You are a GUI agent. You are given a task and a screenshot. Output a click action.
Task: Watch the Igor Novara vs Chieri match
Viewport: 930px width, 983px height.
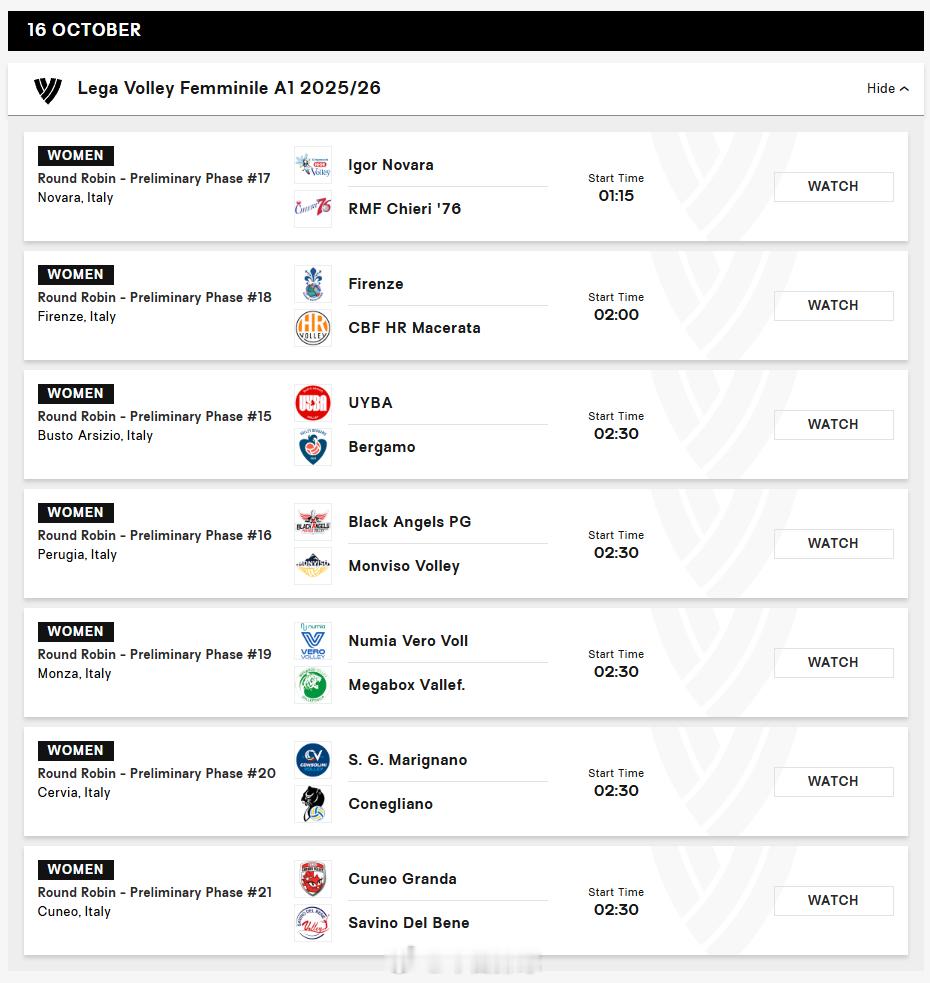pyautogui.click(x=833, y=187)
